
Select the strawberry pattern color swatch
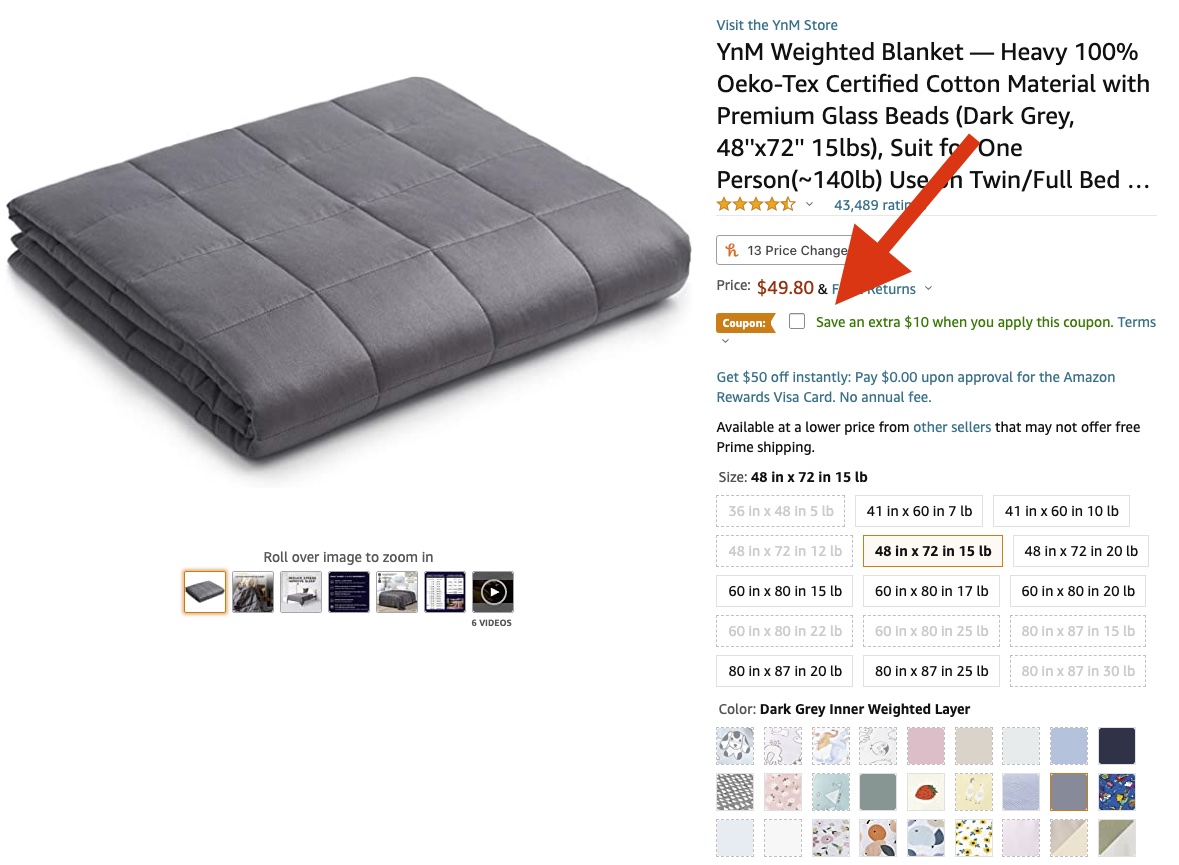[926, 792]
